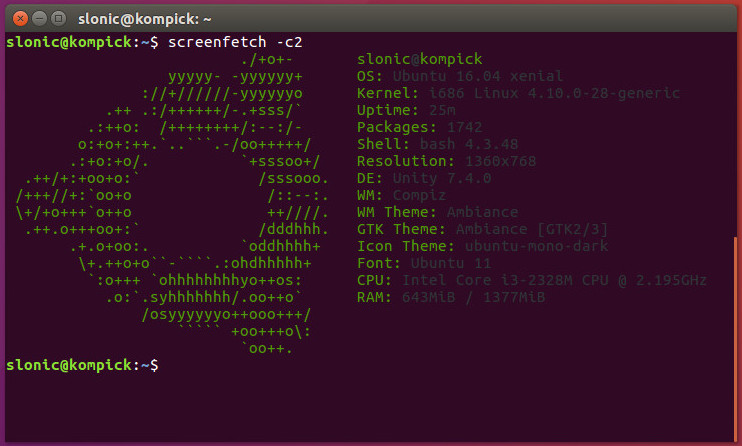742x446 pixels.
Task: Click the 'WM Theme: Ambiance' line
Action: coord(438,212)
